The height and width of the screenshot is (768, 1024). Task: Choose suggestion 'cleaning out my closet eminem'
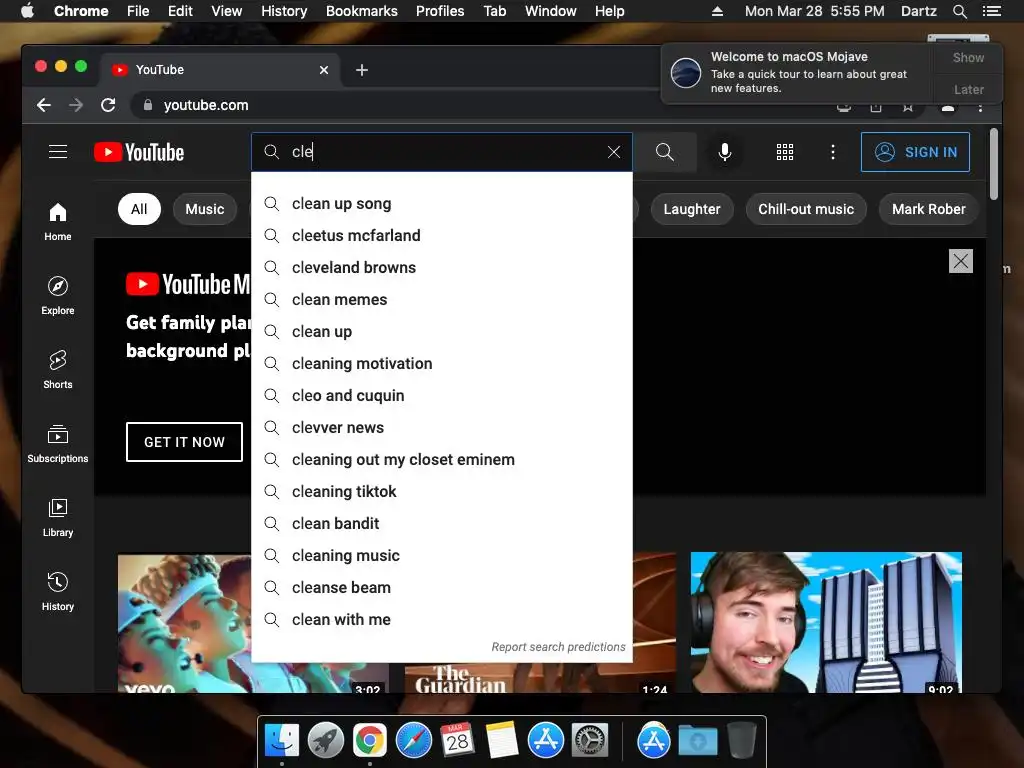coord(442,460)
